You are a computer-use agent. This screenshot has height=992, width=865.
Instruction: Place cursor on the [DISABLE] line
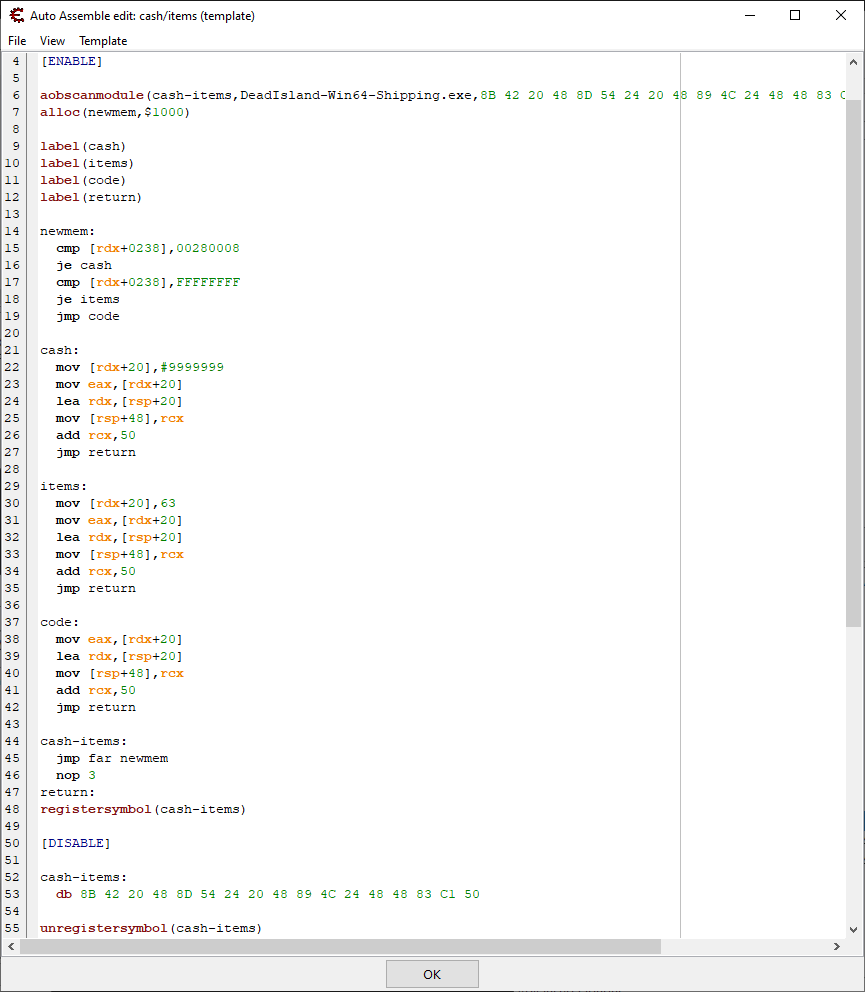75,843
